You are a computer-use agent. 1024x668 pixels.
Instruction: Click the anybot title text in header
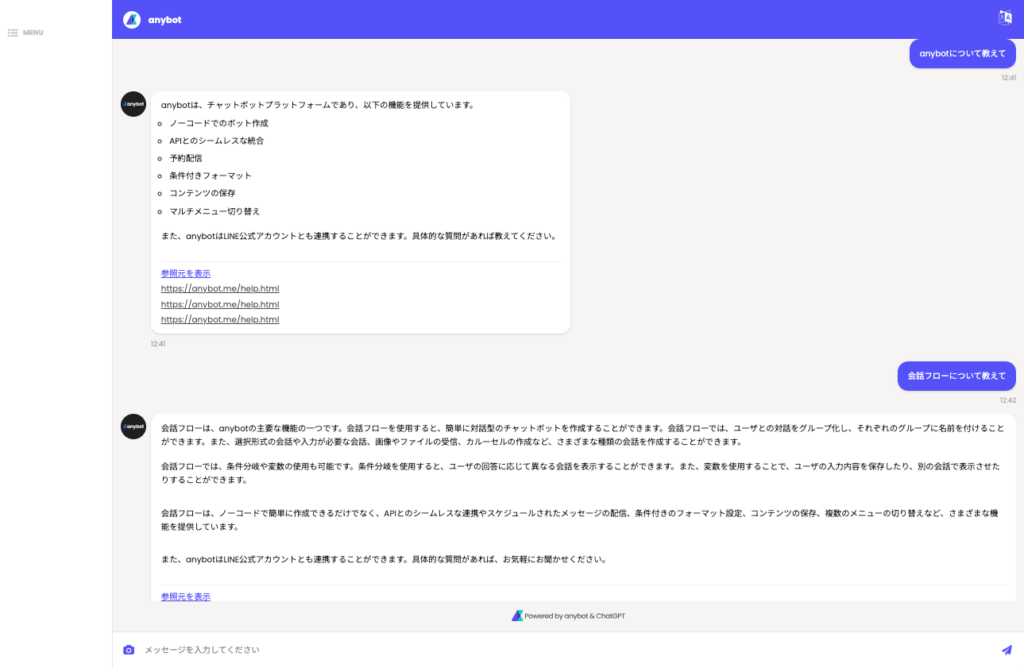(x=165, y=20)
